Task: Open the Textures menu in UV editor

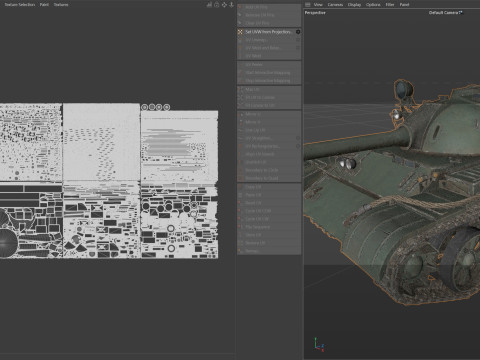Action: pos(61,5)
